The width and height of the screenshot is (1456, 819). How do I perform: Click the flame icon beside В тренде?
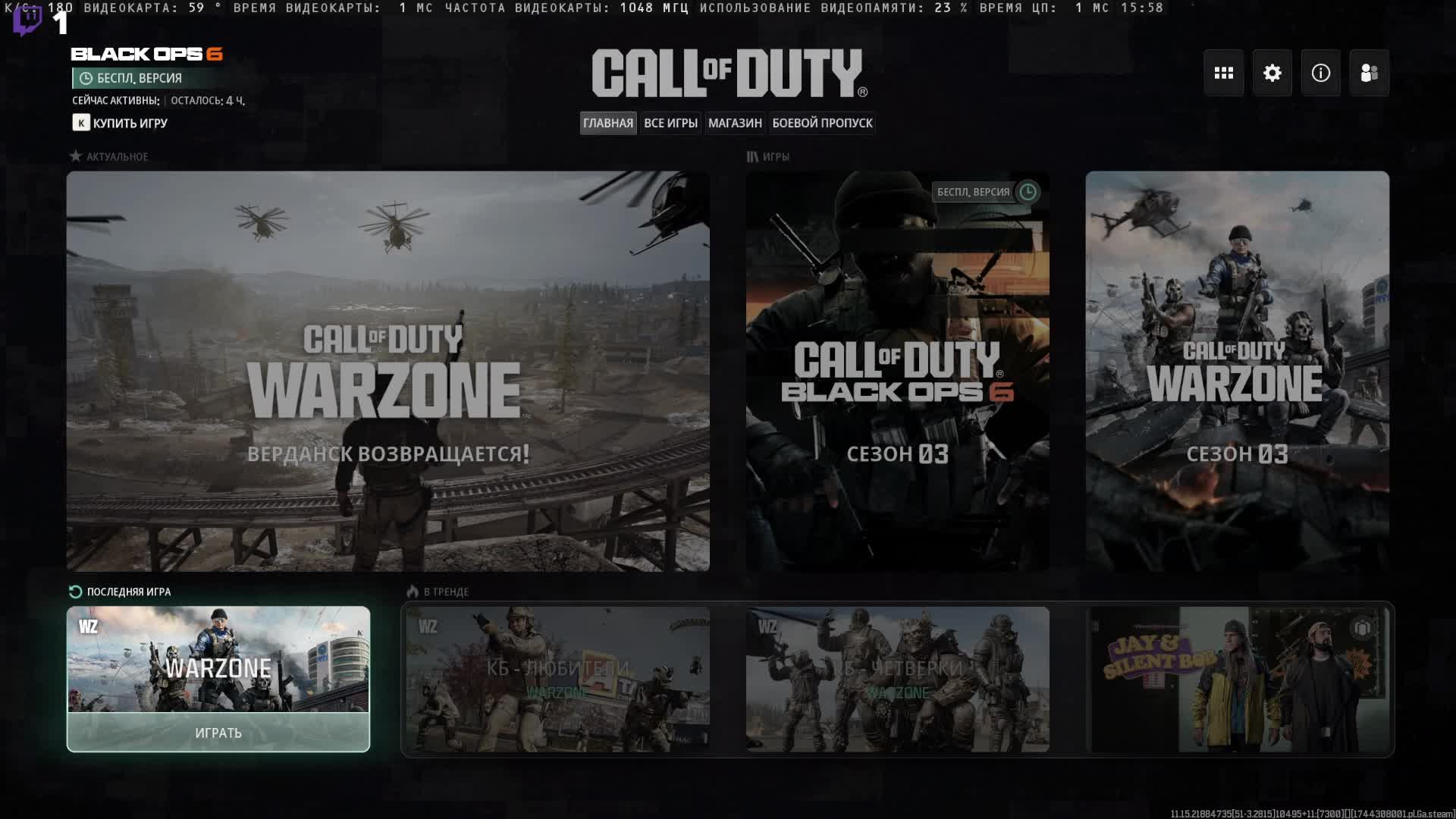click(x=413, y=591)
